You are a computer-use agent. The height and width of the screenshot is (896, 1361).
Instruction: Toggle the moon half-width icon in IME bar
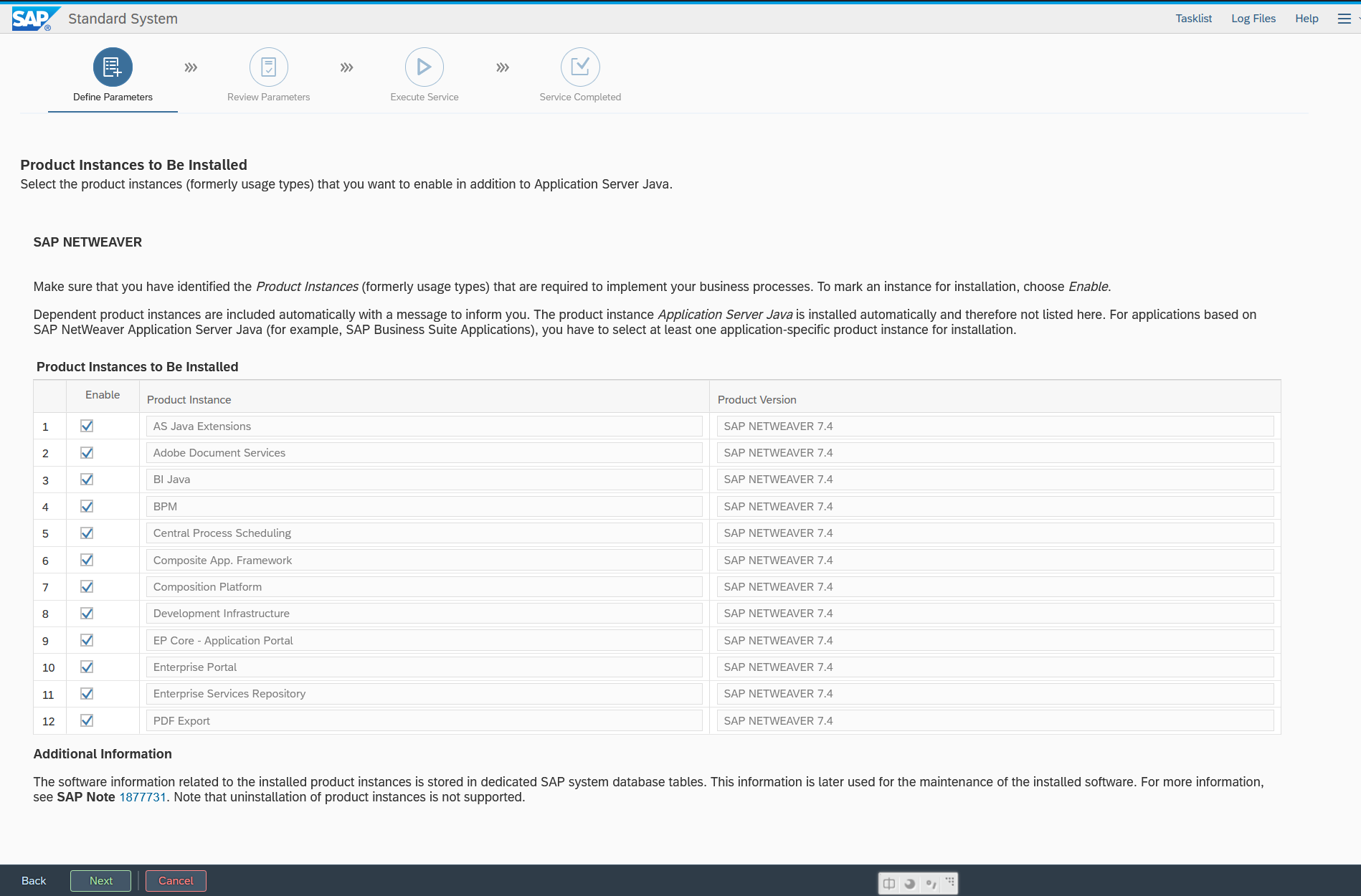pyautogui.click(x=910, y=884)
